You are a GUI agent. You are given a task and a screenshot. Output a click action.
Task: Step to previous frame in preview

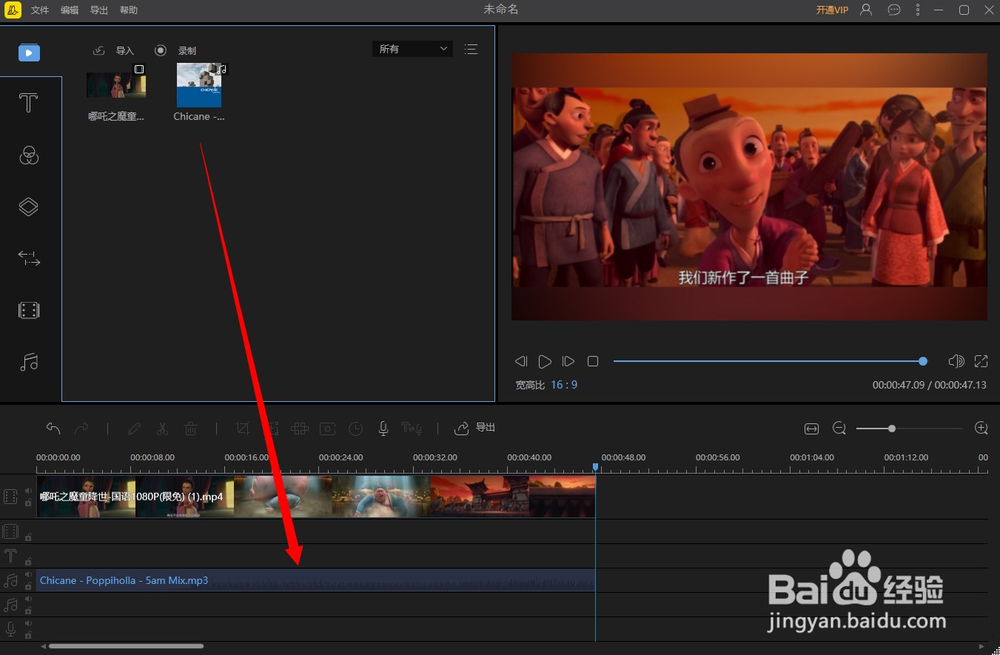click(x=521, y=362)
